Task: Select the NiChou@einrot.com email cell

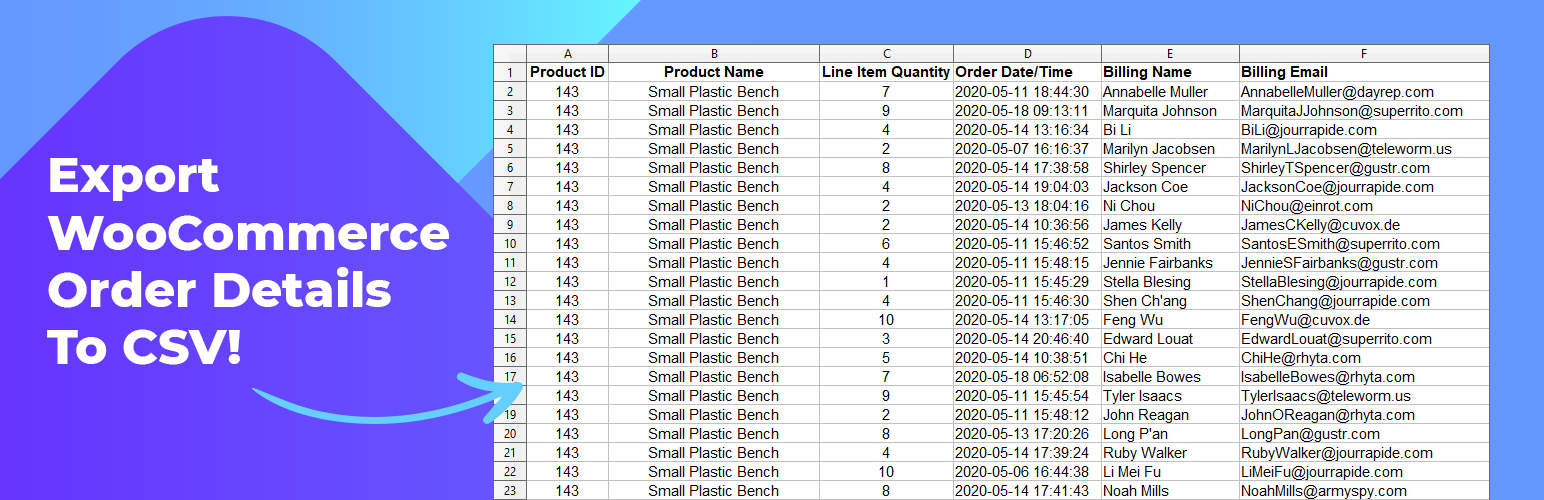Action: [x=1307, y=206]
